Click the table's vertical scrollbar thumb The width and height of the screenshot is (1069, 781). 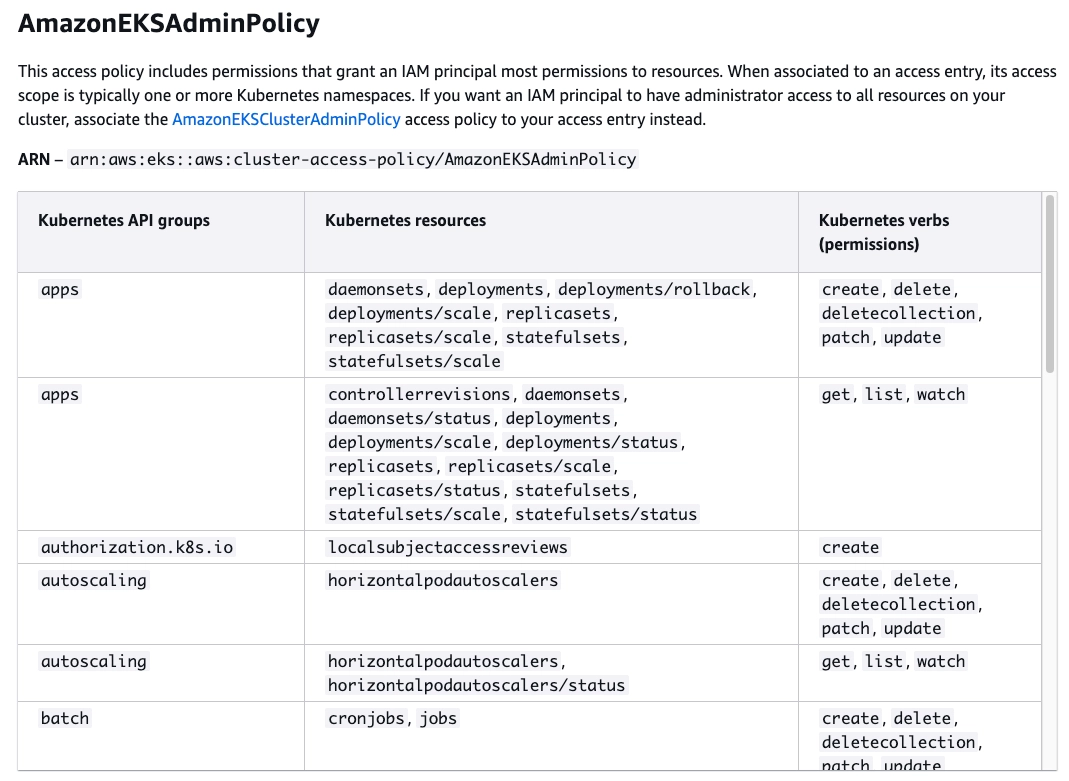(1050, 284)
